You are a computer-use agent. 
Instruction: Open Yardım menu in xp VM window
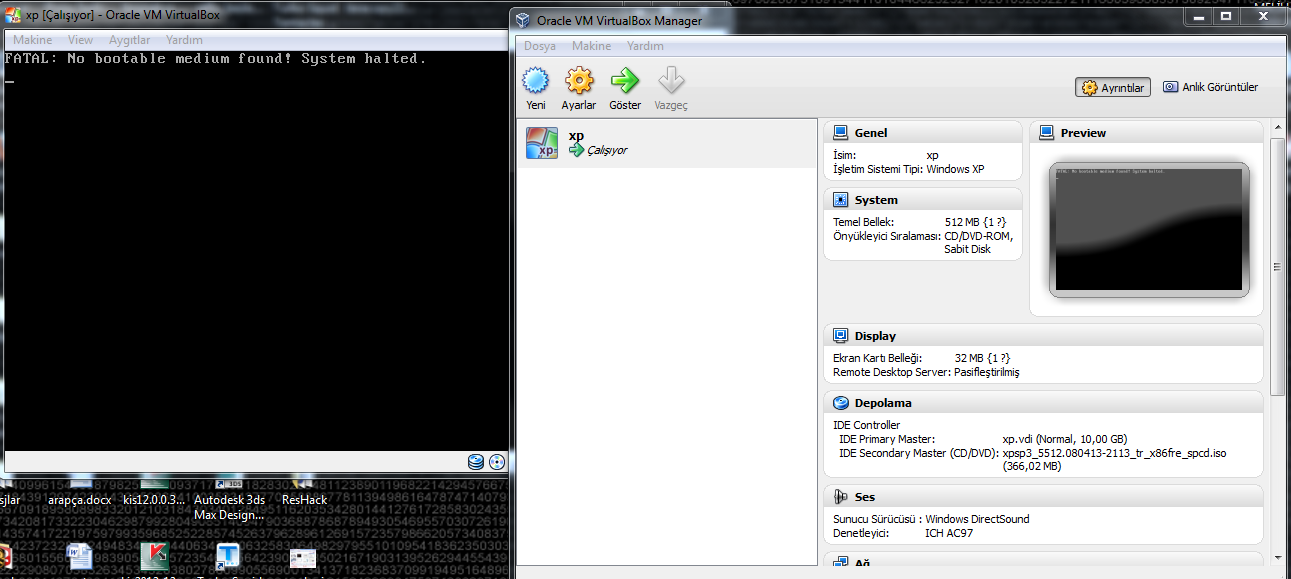click(184, 40)
